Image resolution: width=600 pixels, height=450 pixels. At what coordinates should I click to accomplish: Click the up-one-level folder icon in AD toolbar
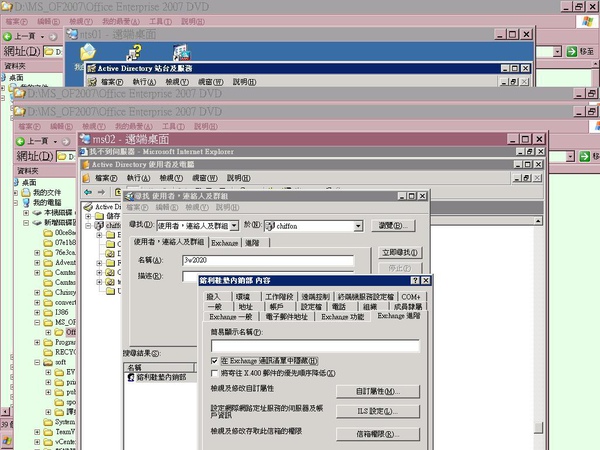(x=118, y=192)
